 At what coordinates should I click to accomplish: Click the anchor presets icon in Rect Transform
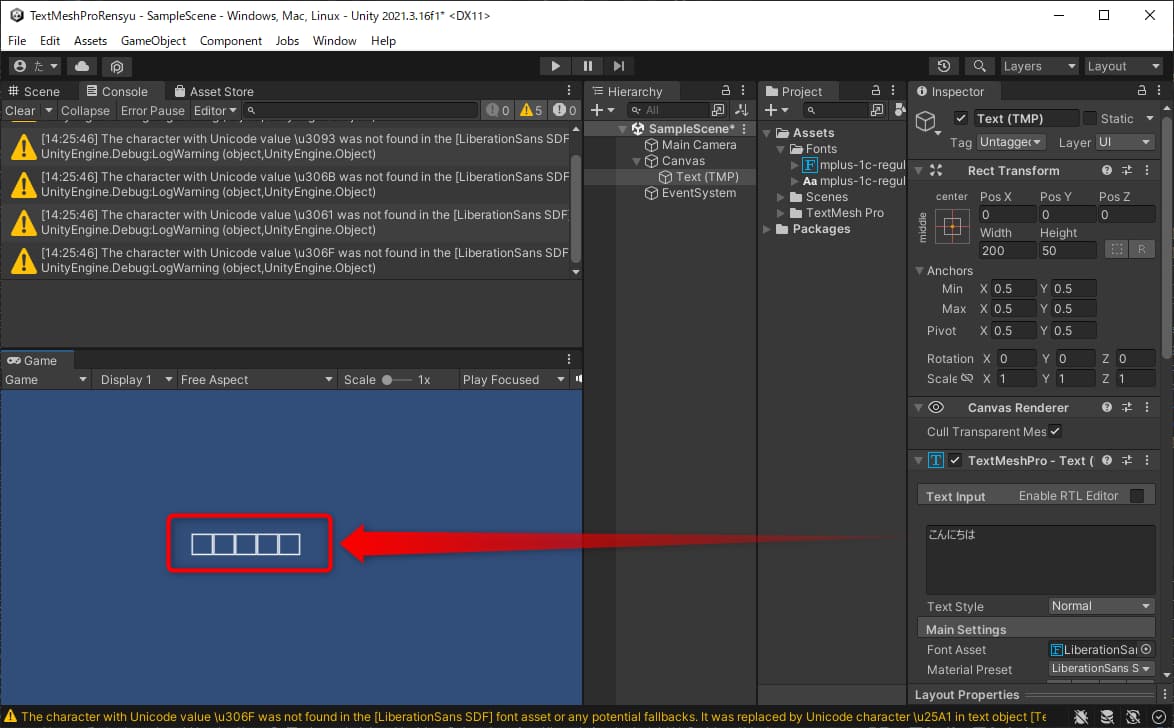pos(952,227)
